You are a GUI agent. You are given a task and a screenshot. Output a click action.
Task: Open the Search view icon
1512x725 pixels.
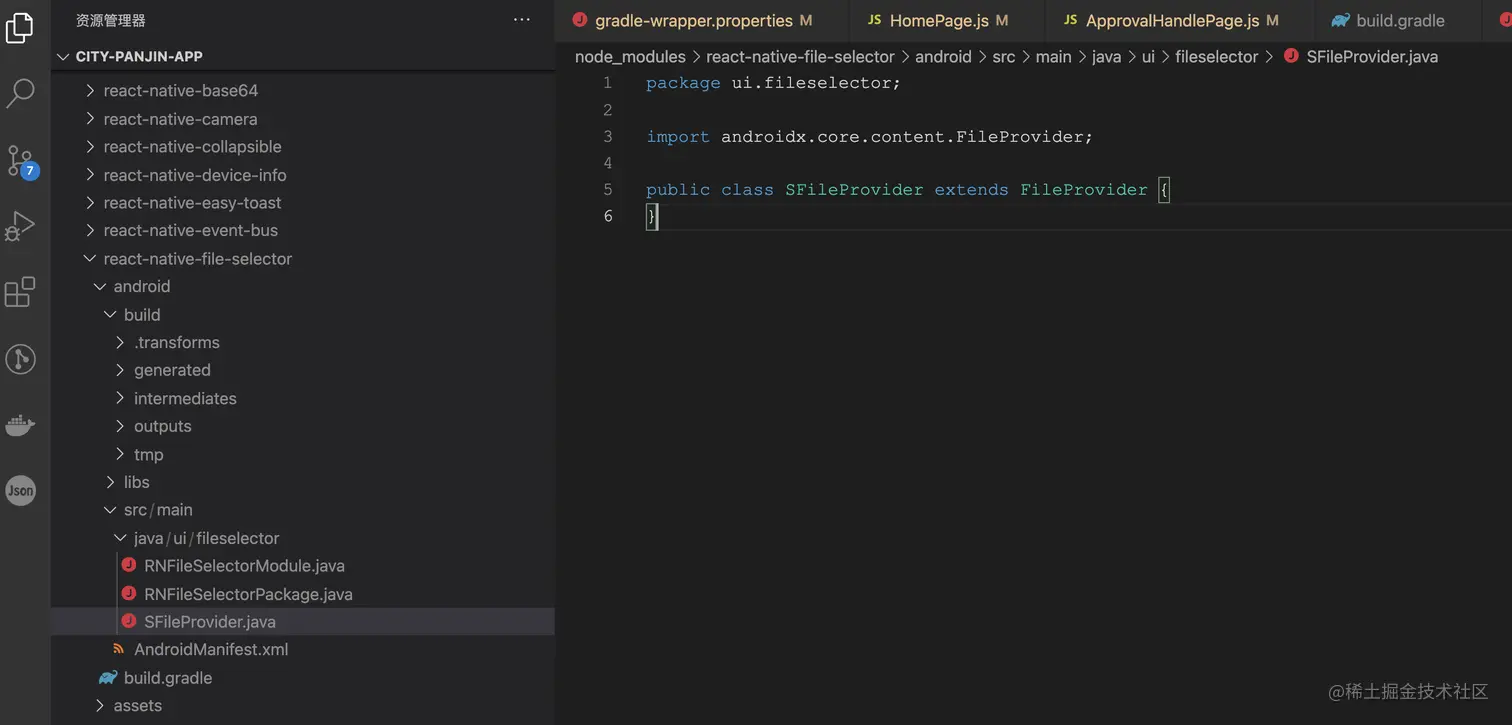pyautogui.click(x=20, y=93)
